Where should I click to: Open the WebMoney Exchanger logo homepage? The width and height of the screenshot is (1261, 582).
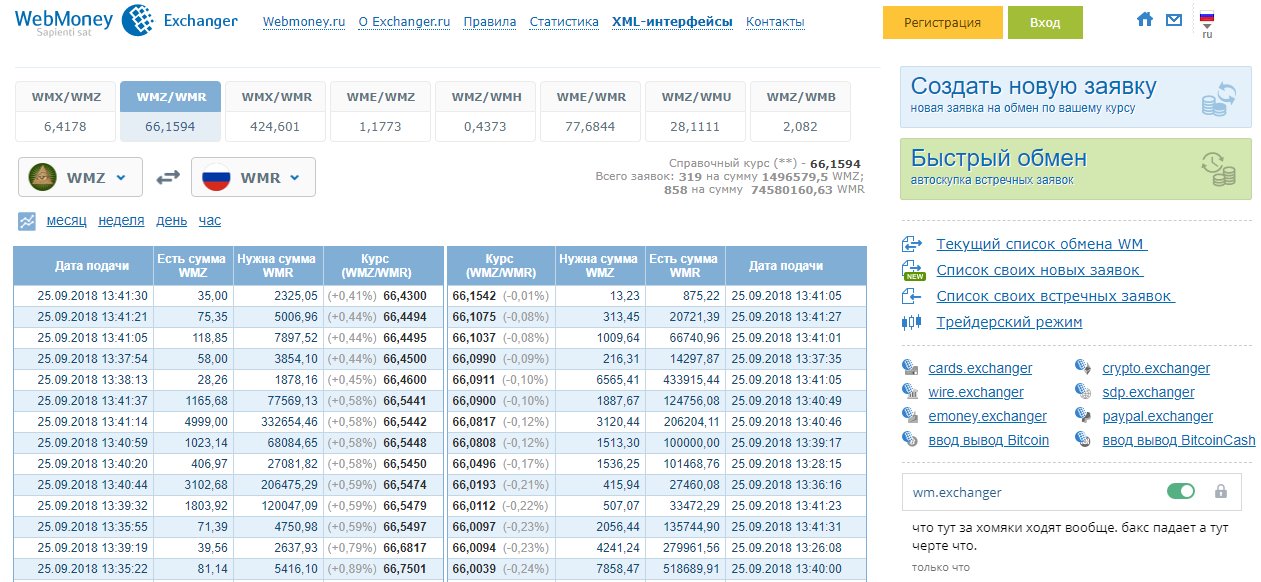click(x=126, y=21)
